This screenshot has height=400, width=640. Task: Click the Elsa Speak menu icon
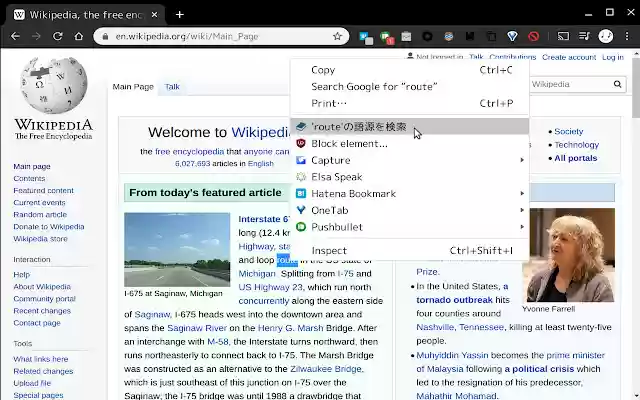pyautogui.click(x=301, y=177)
